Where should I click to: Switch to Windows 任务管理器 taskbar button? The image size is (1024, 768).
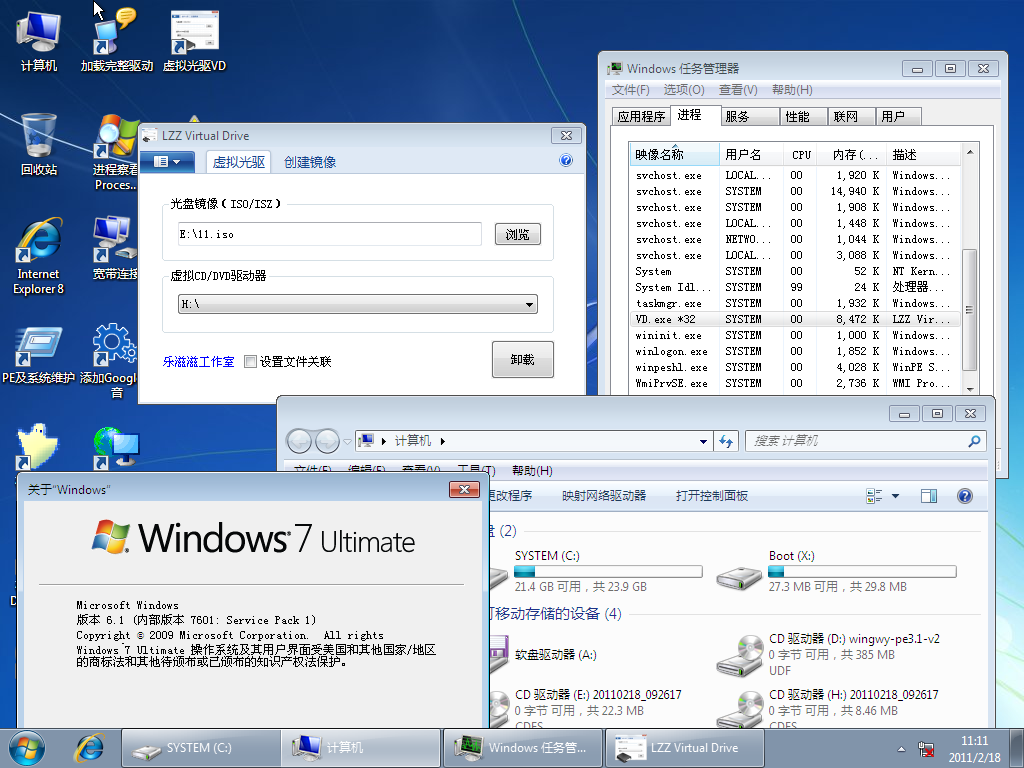click(524, 748)
